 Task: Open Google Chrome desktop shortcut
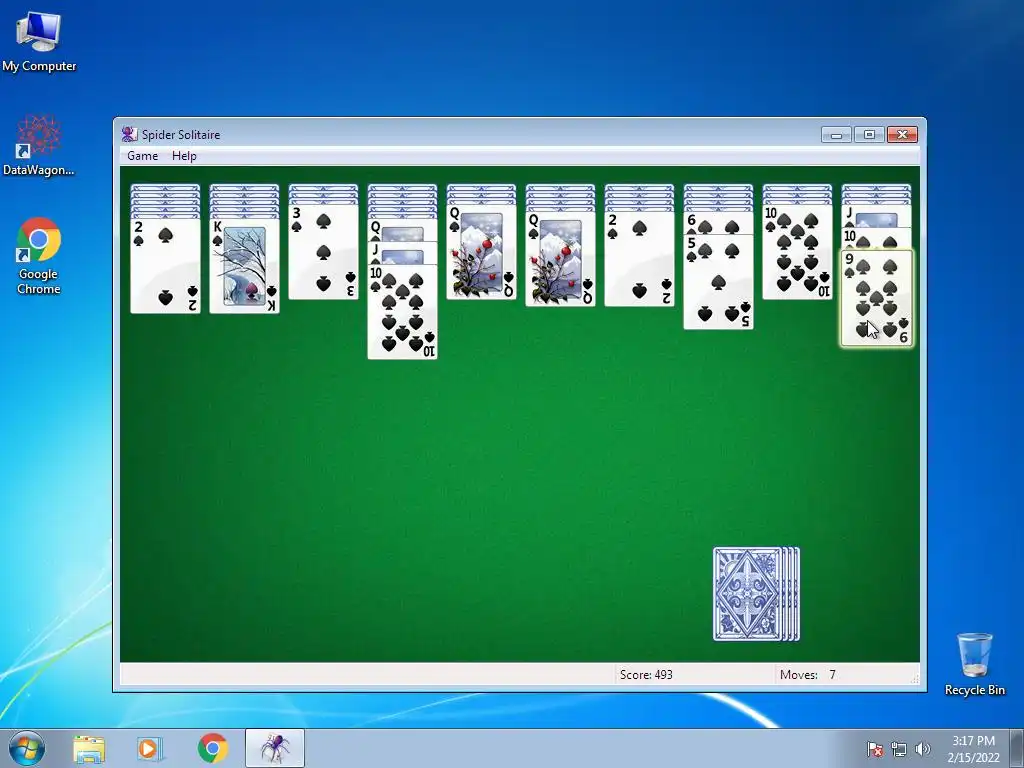39,256
